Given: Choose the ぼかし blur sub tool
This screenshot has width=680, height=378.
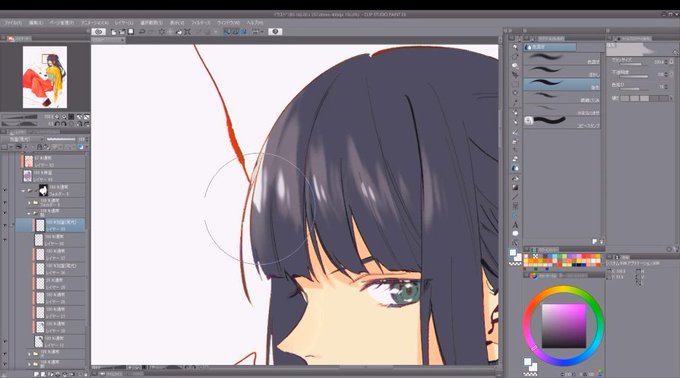Looking at the screenshot, I should pos(562,72).
